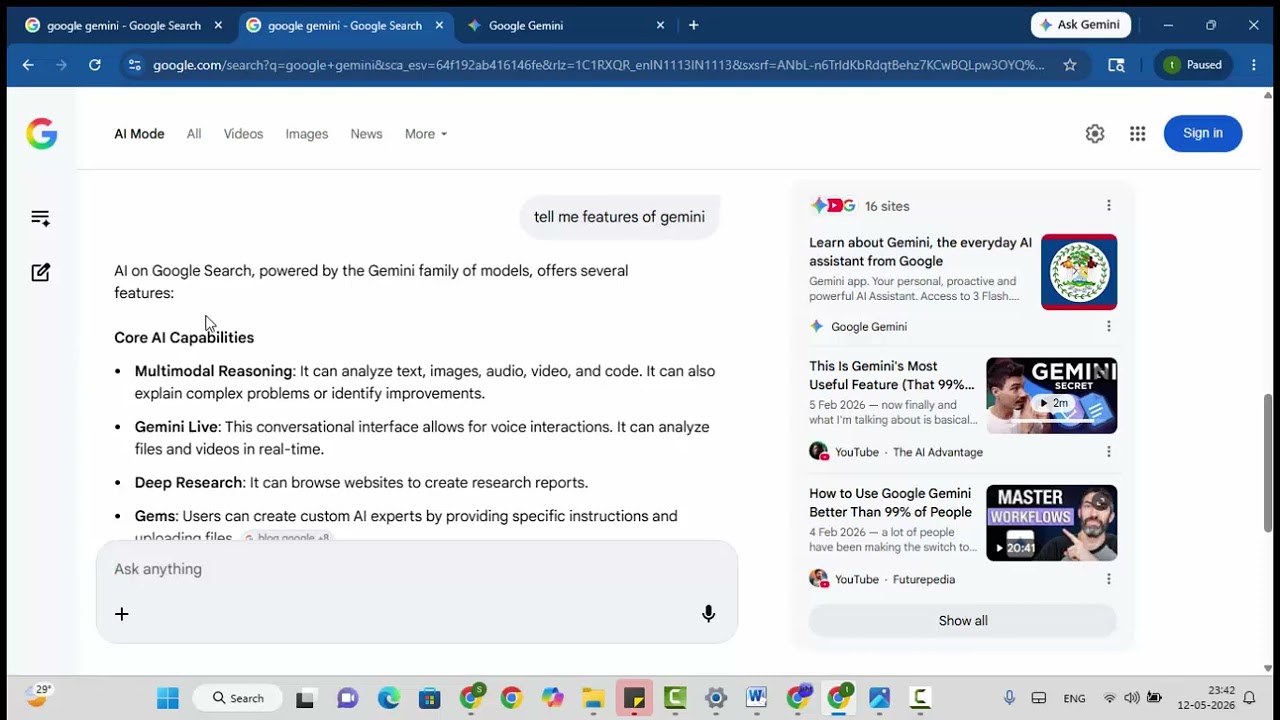Select AI Mode tab

pyautogui.click(x=139, y=134)
